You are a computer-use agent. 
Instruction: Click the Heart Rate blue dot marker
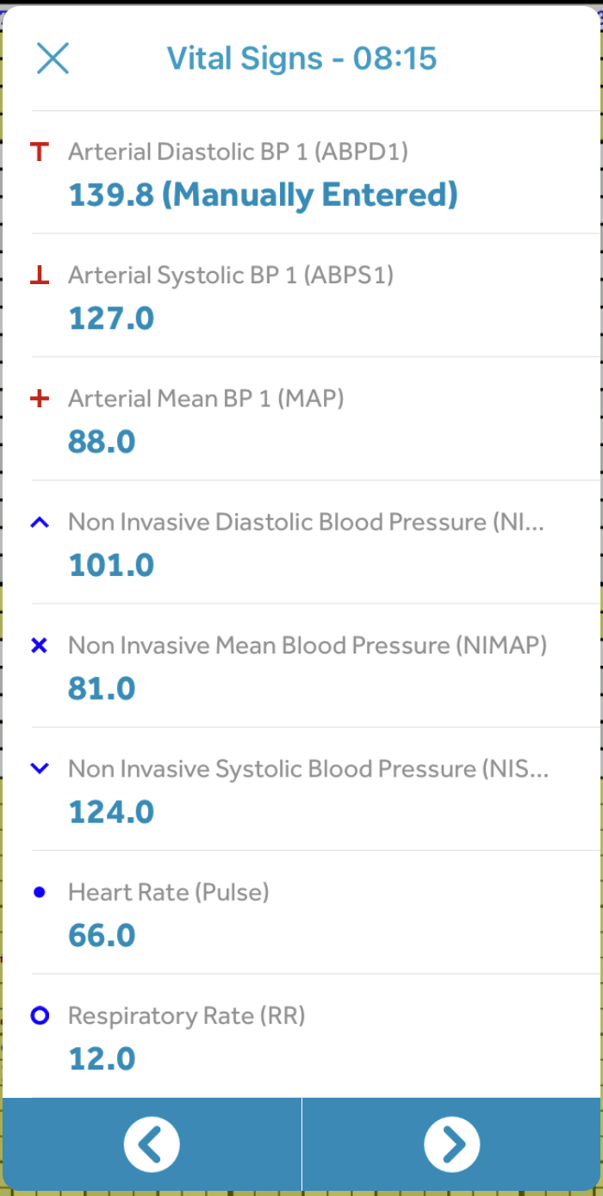pos(40,892)
